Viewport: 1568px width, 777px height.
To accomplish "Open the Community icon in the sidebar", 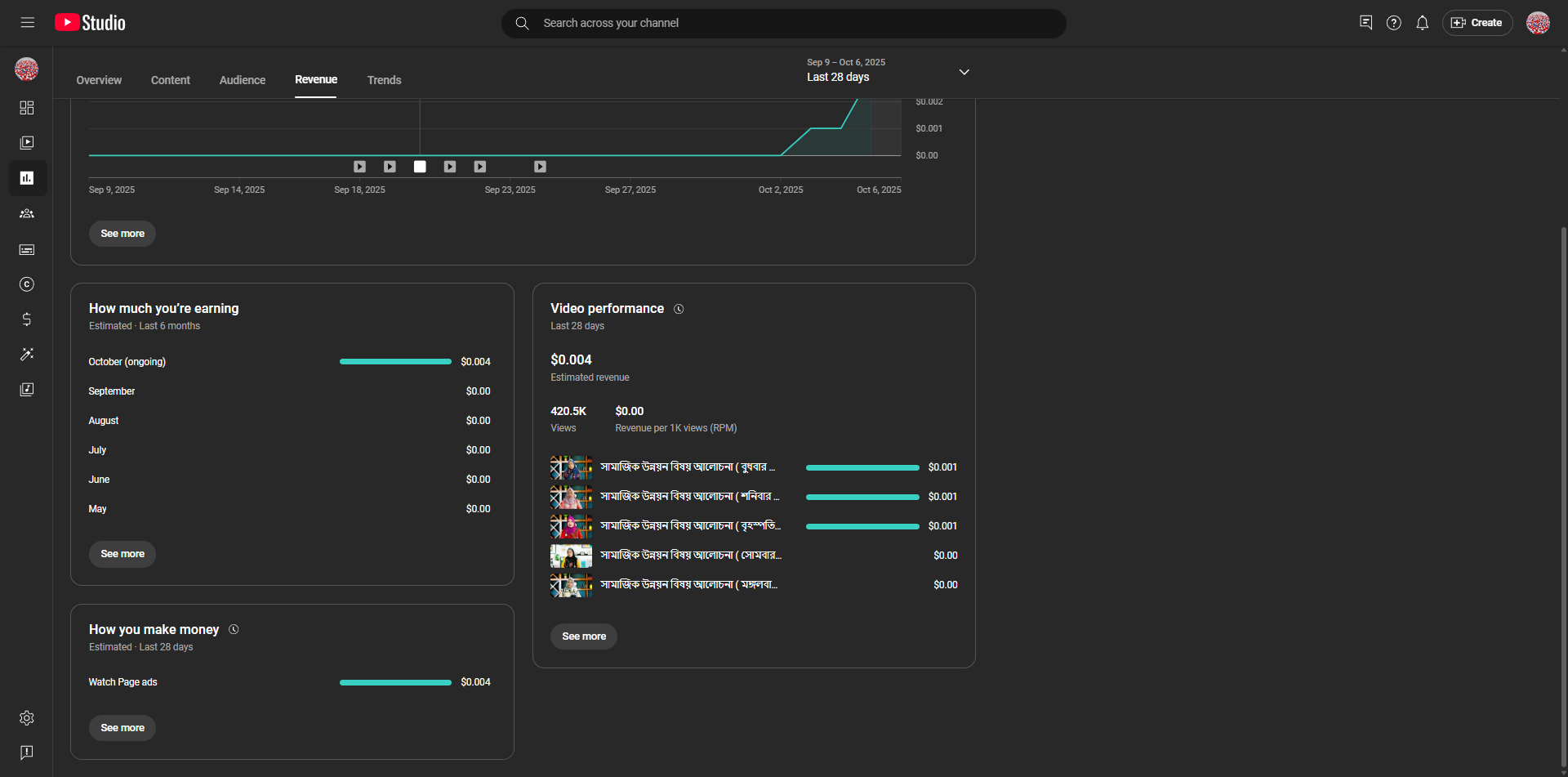I will tap(27, 213).
